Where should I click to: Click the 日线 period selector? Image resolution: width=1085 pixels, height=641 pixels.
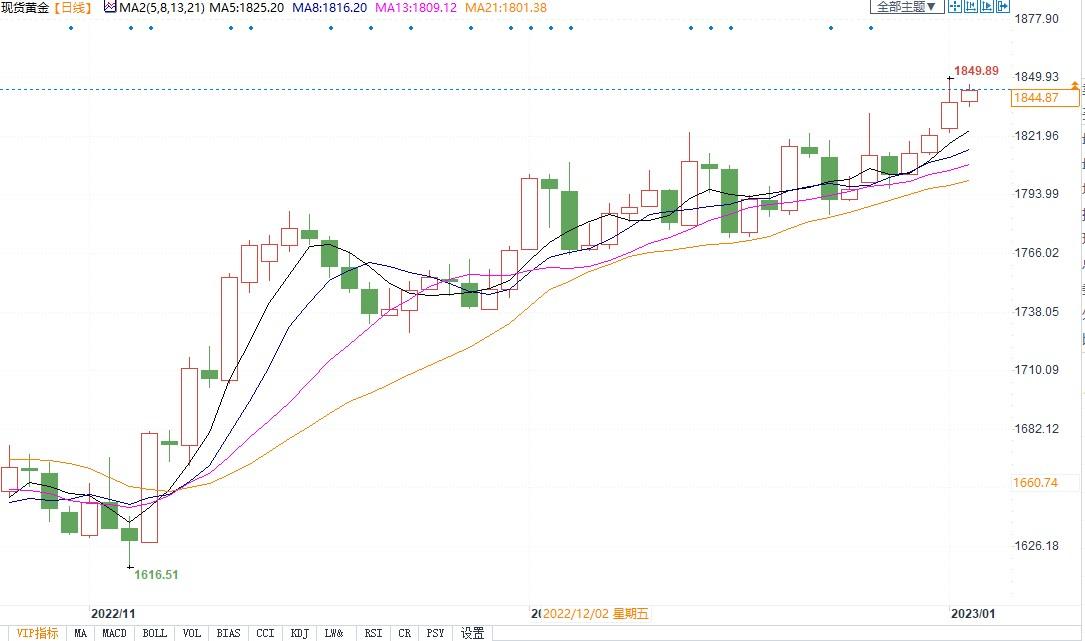coord(72,8)
